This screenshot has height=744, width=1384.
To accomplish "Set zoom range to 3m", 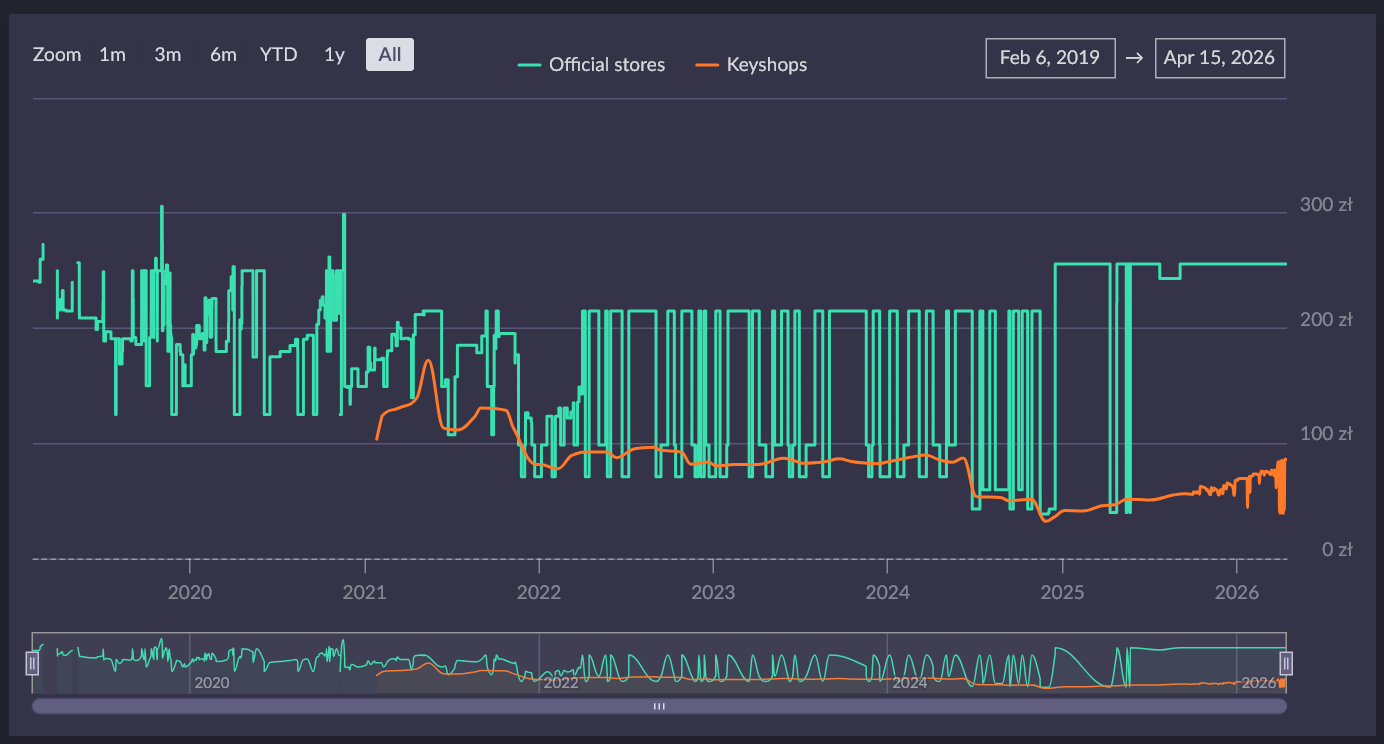I will 168,55.
